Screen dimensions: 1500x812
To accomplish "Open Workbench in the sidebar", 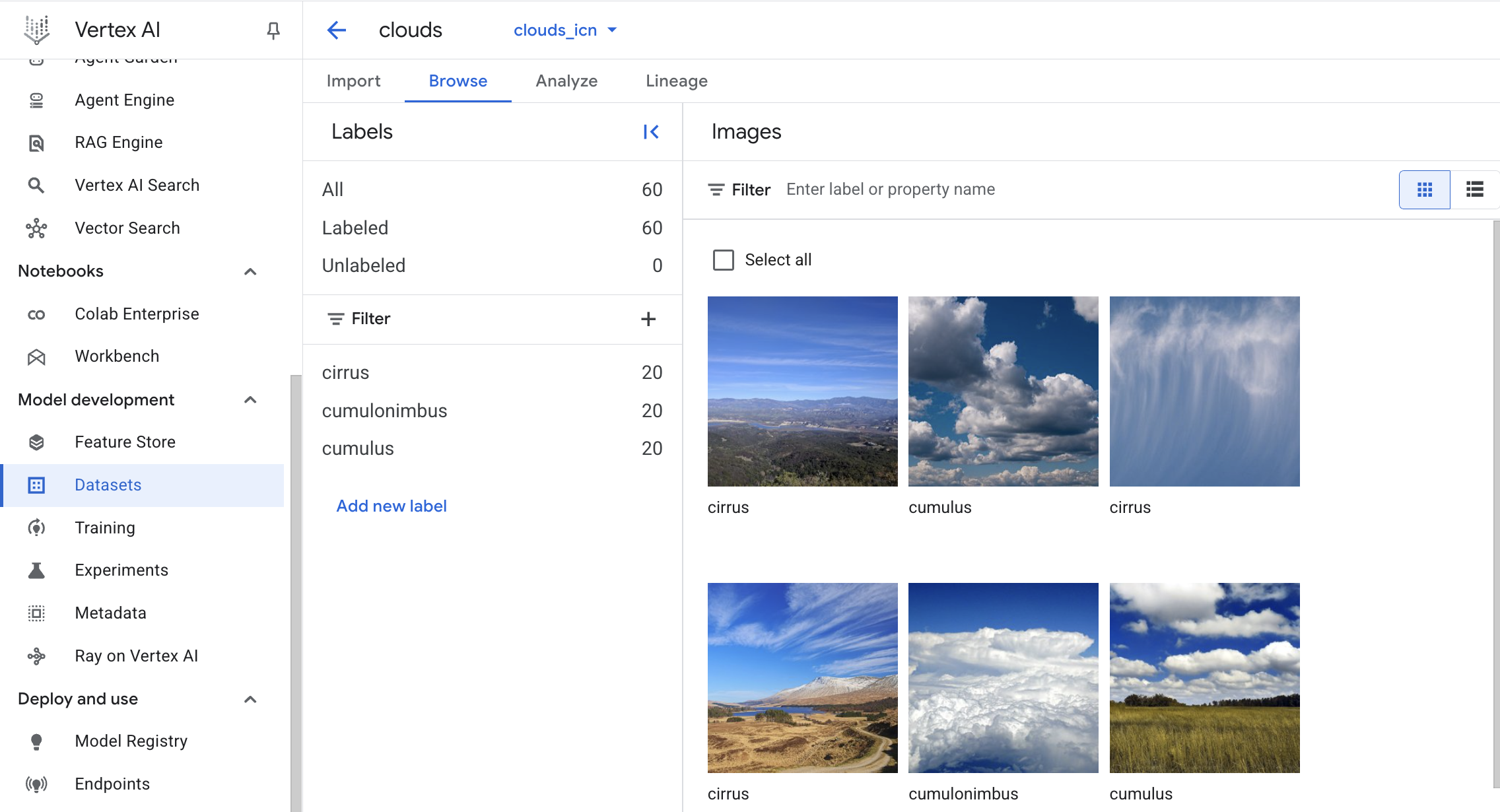I will click(x=117, y=356).
